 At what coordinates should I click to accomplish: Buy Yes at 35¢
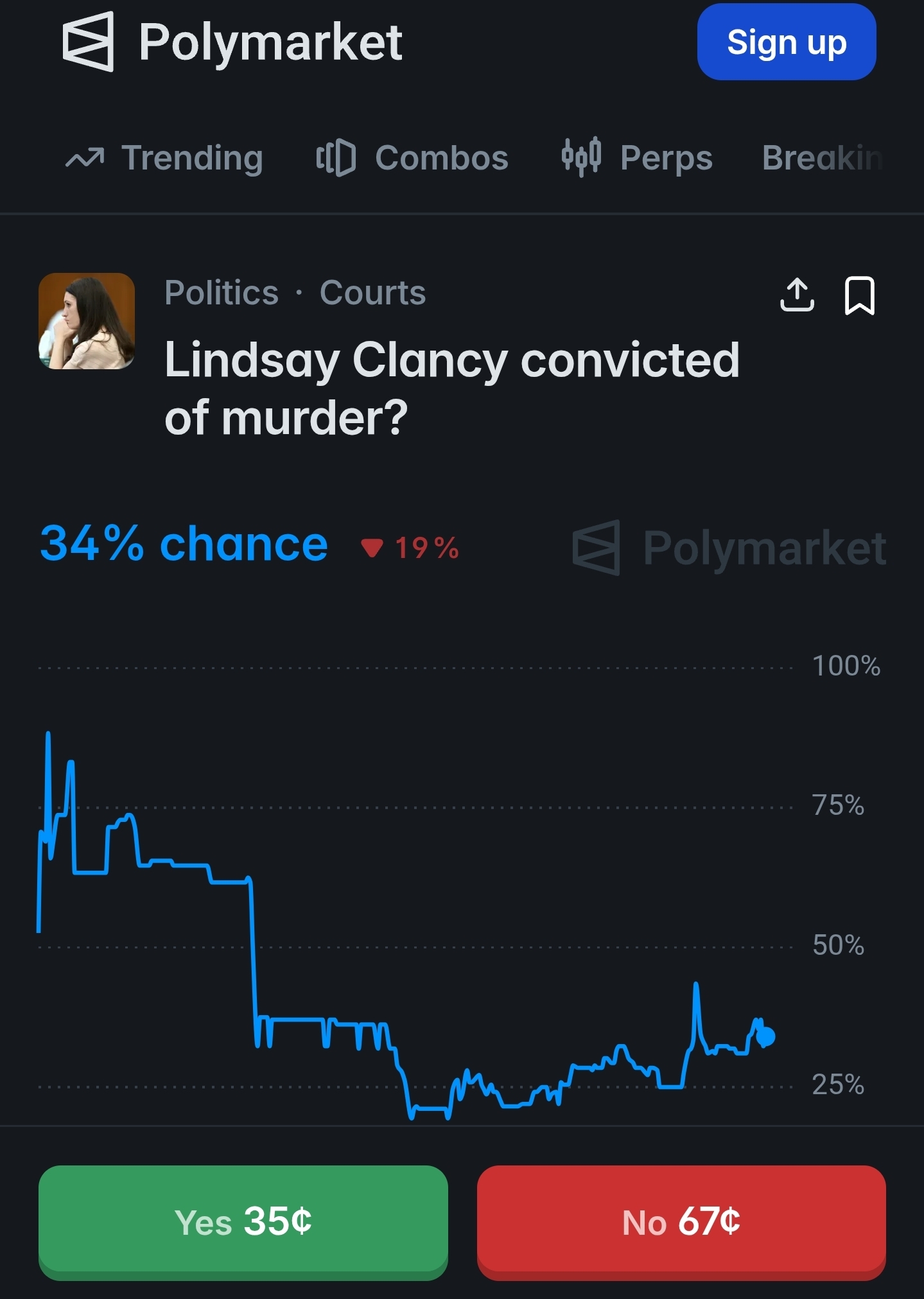coord(243,1222)
